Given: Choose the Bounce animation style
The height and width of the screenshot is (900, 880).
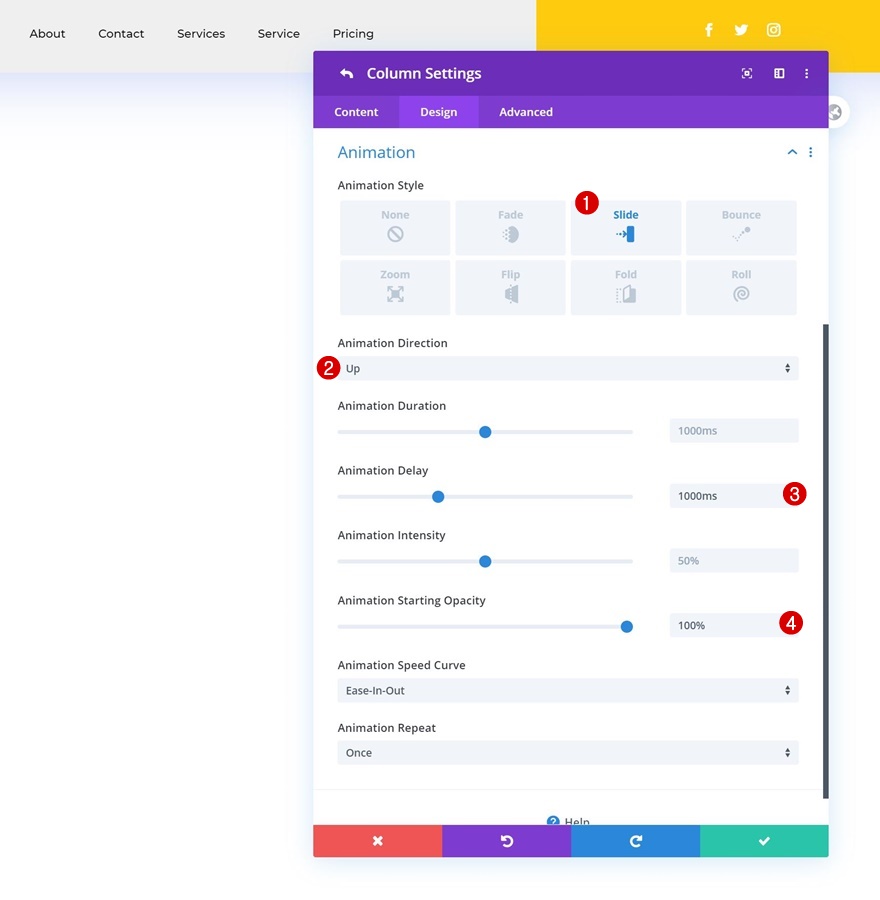Looking at the screenshot, I should pyautogui.click(x=741, y=228).
